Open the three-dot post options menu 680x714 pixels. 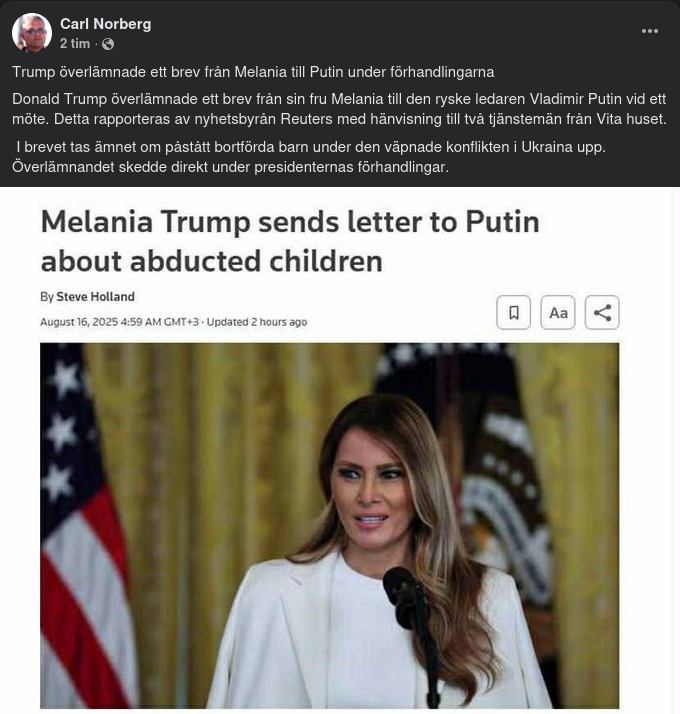(649, 31)
